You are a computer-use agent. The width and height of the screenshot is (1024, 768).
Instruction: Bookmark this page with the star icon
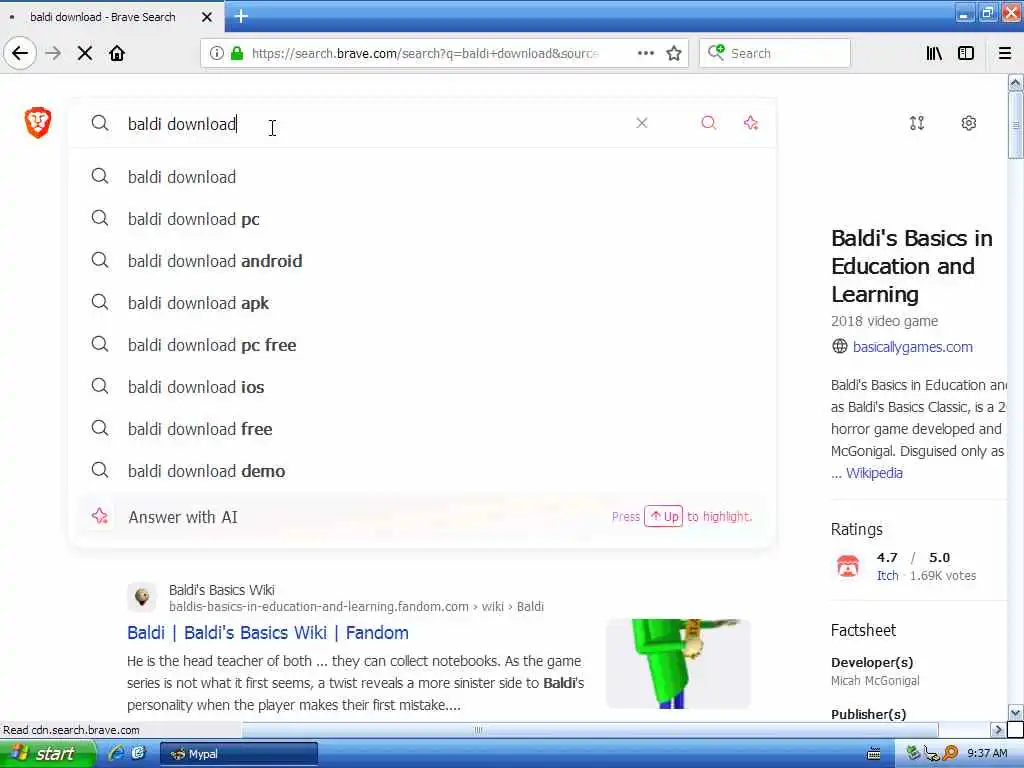[674, 54]
